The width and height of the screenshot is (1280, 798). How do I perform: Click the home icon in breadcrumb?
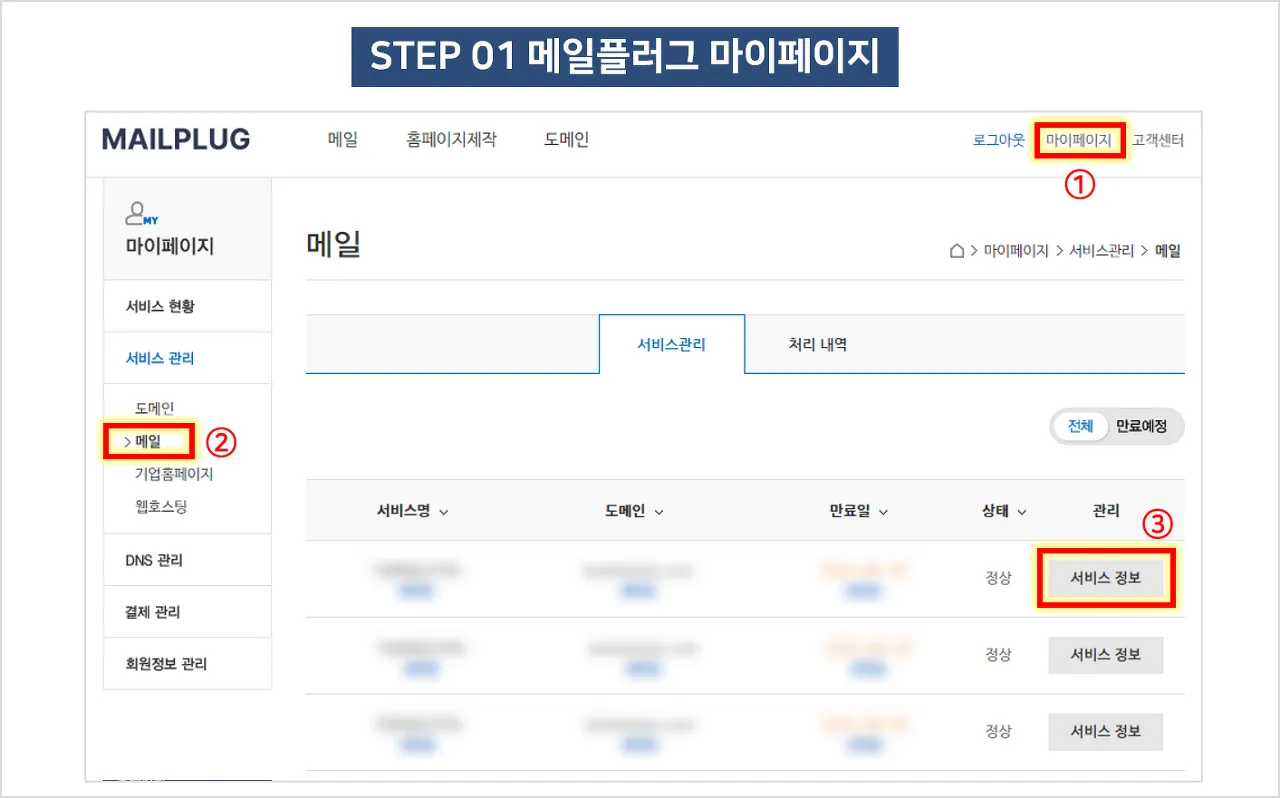[x=957, y=251]
